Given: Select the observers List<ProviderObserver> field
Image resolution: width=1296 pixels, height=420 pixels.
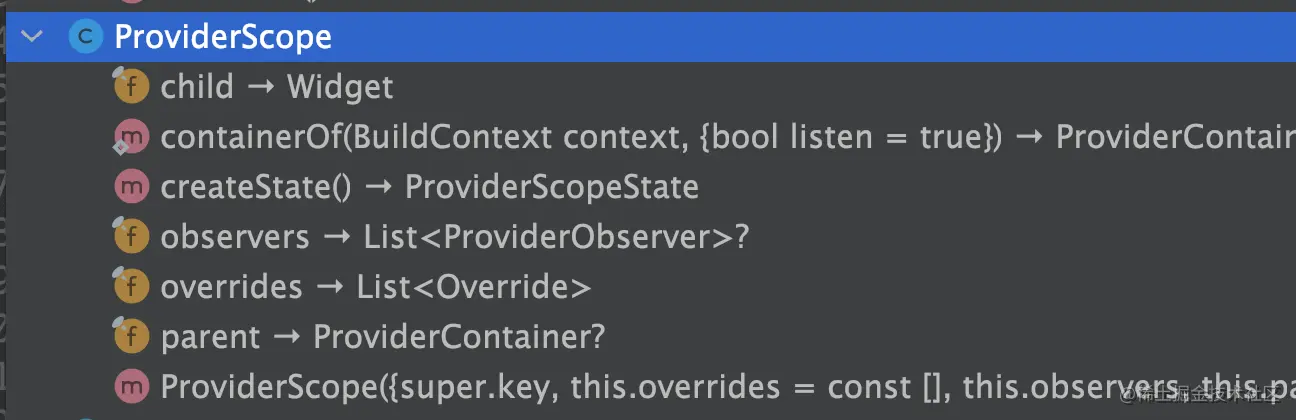Looking at the screenshot, I should (x=454, y=237).
